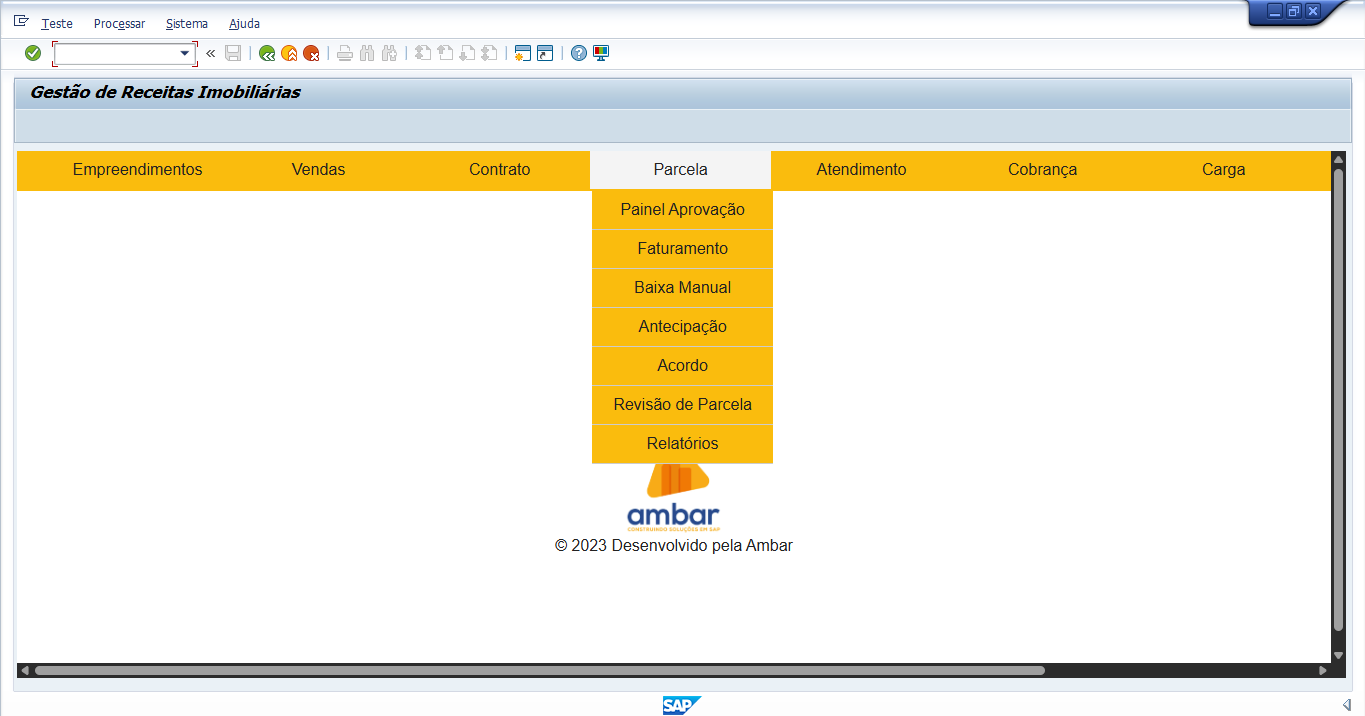Open Help with the question mark icon
Image resolution: width=1365 pixels, height=716 pixels.
(x=579, y=53)
